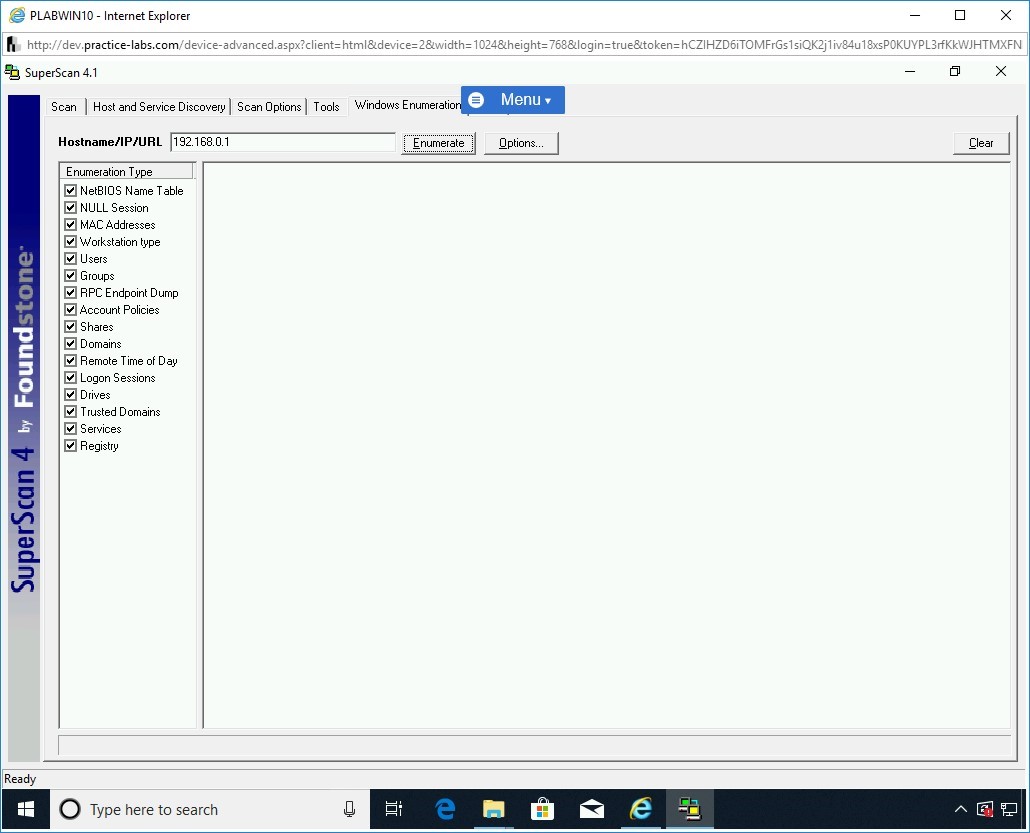
Task: Click the Internet Explorer taskbar icon
Action: (641, 809)
